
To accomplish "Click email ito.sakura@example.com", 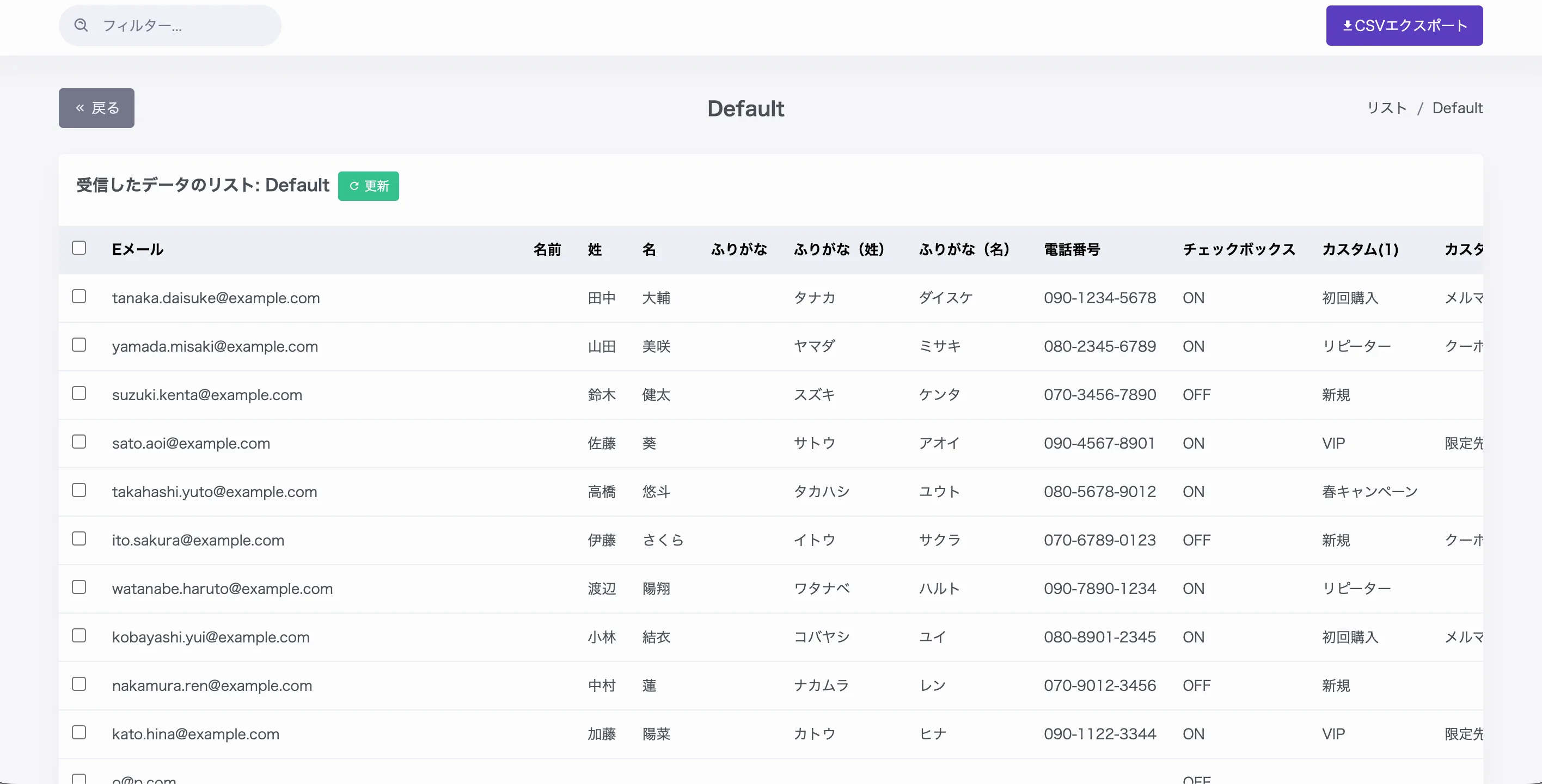I will [x=198, y=541].
